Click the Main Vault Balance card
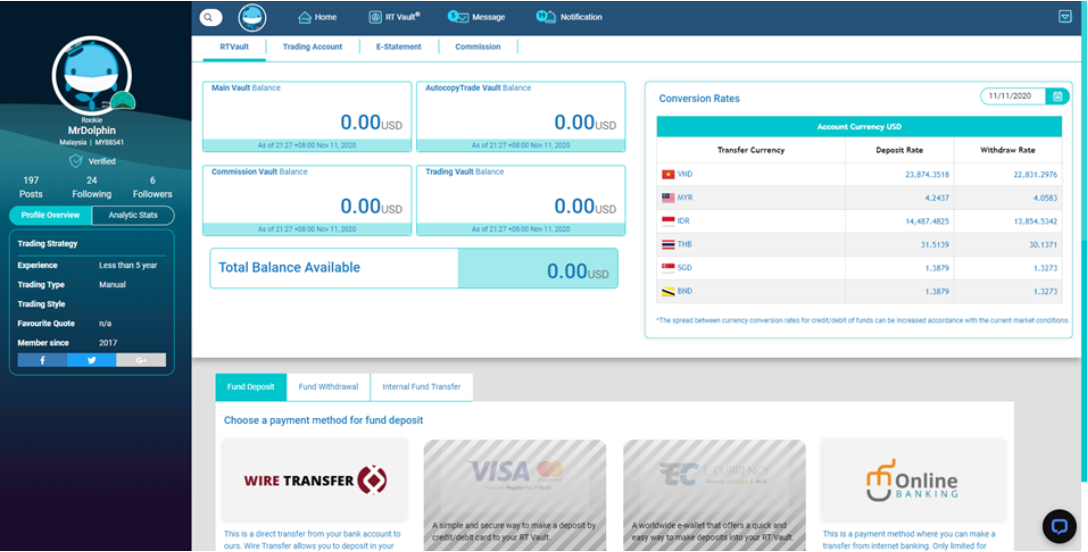Image resolution: width=1088 pixels, height=552 pixels. tap(307, 117)
